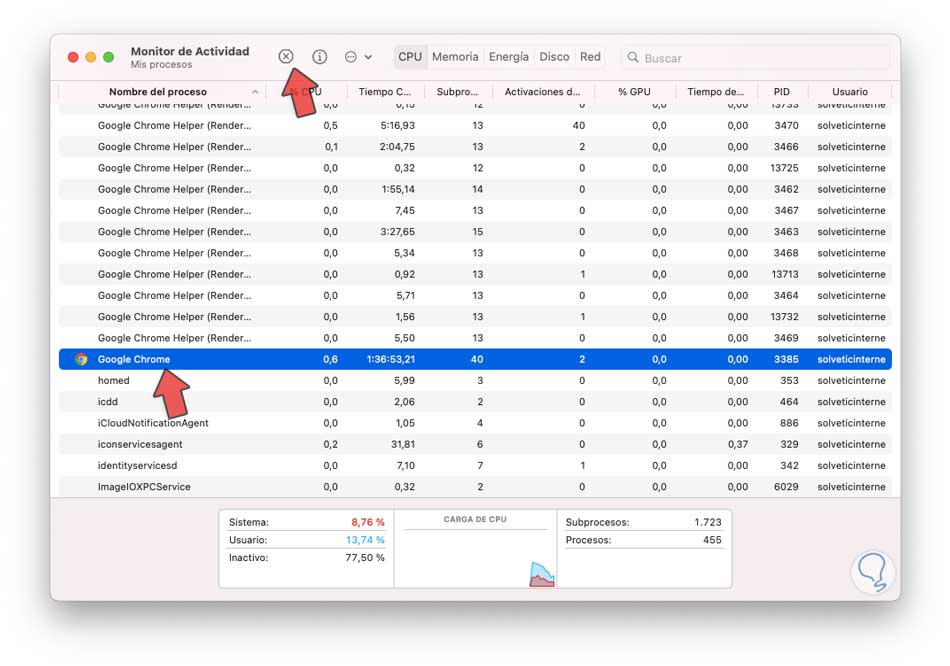Select Chrome Helper row with PID 3464
Screen dimensions: 950x666
point(475,295)
